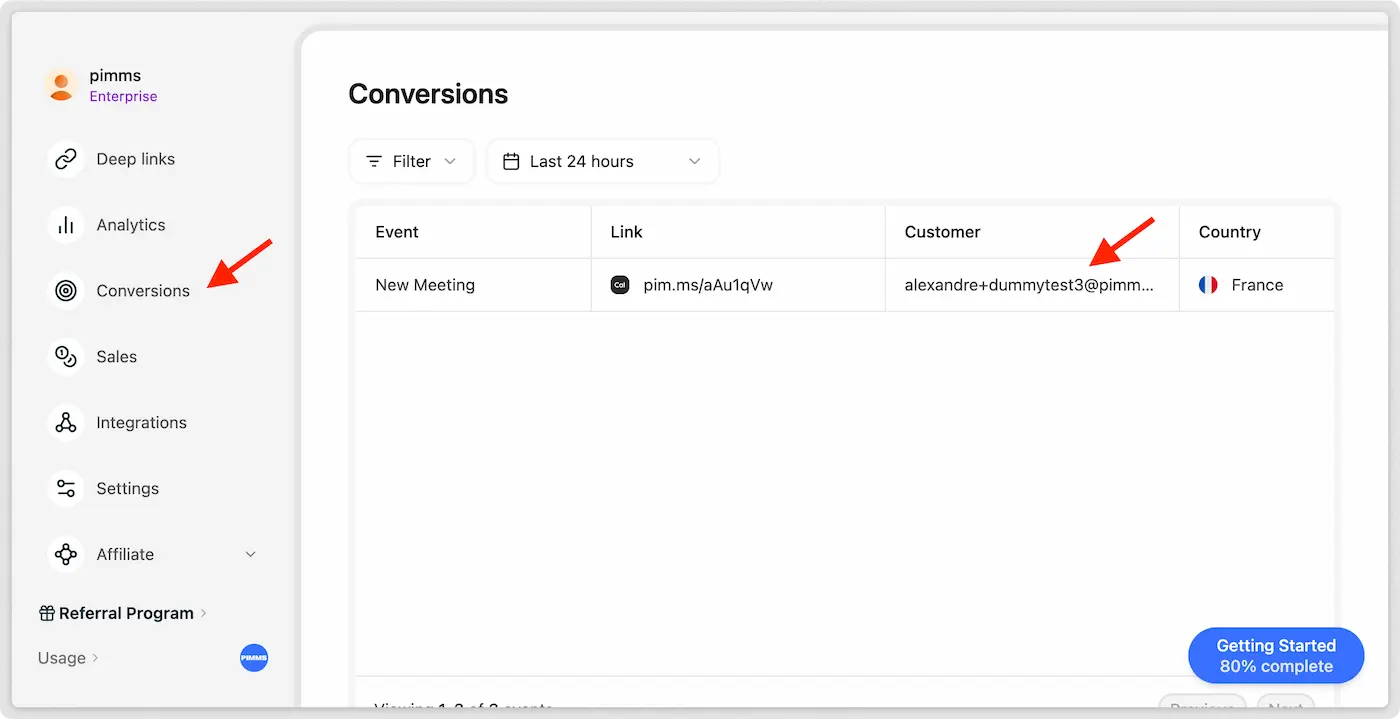Viewport: 1400px width, 719px height.
Task: Open Settings via sliders icon
Action: coord(66,489)
